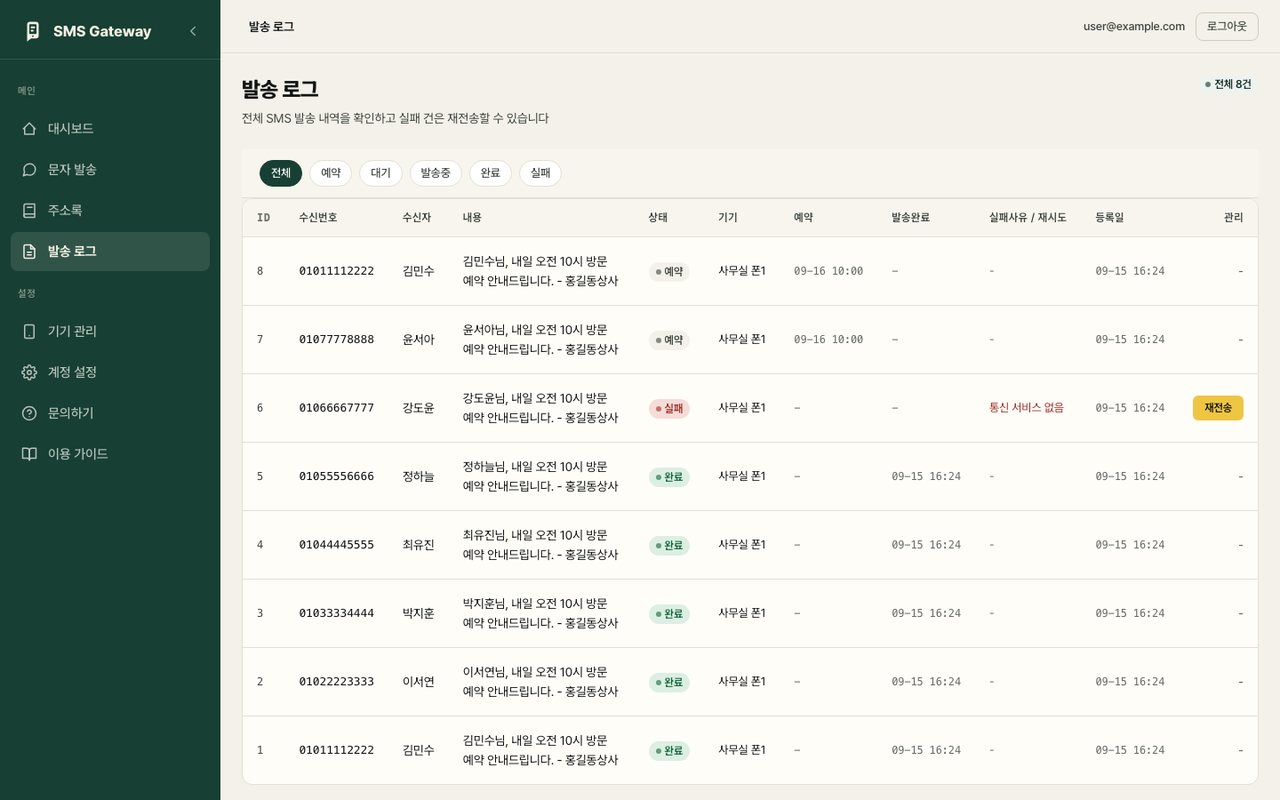Click the 실패 status badge
The width and height of the screenshot is (1280, 800).
[x=669, y=408]
